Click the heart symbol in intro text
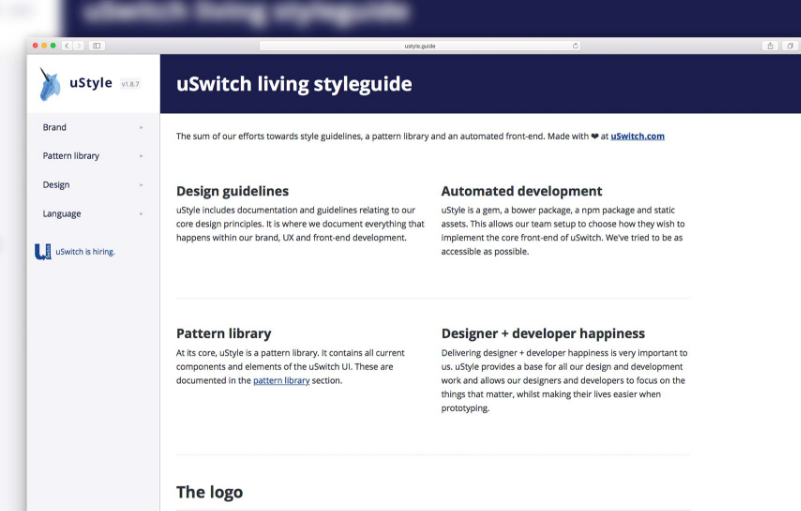Viewport: 801px width, 511px height. [x=595, y=136]
